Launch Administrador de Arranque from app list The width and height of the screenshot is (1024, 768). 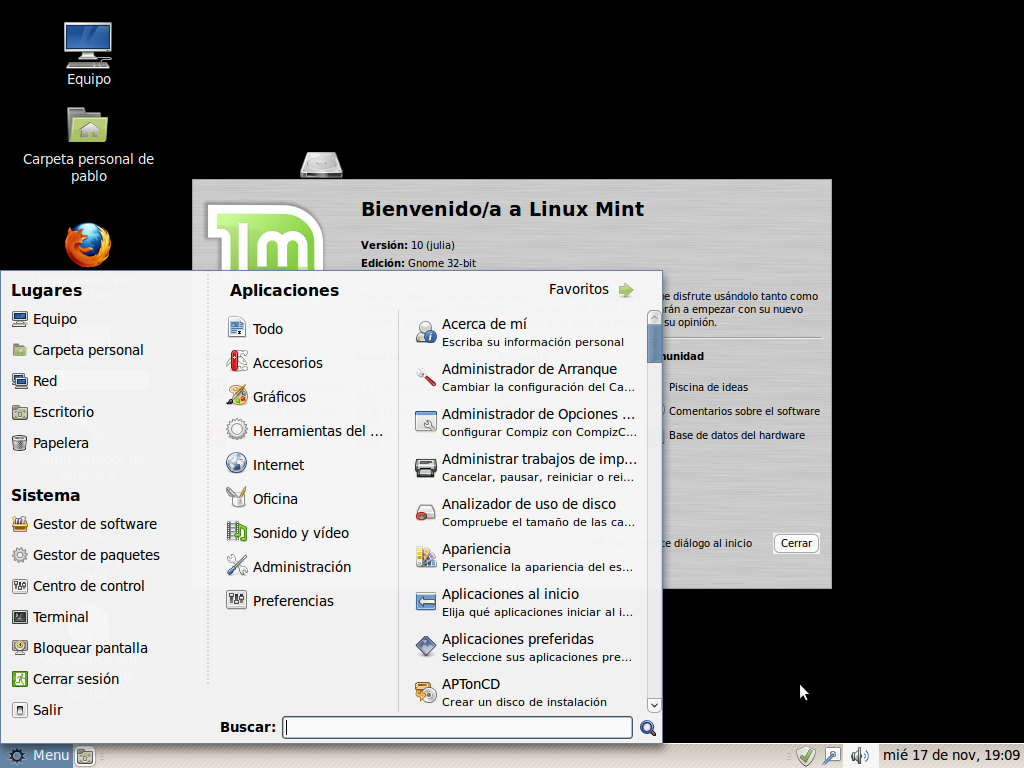coord(526,377)
